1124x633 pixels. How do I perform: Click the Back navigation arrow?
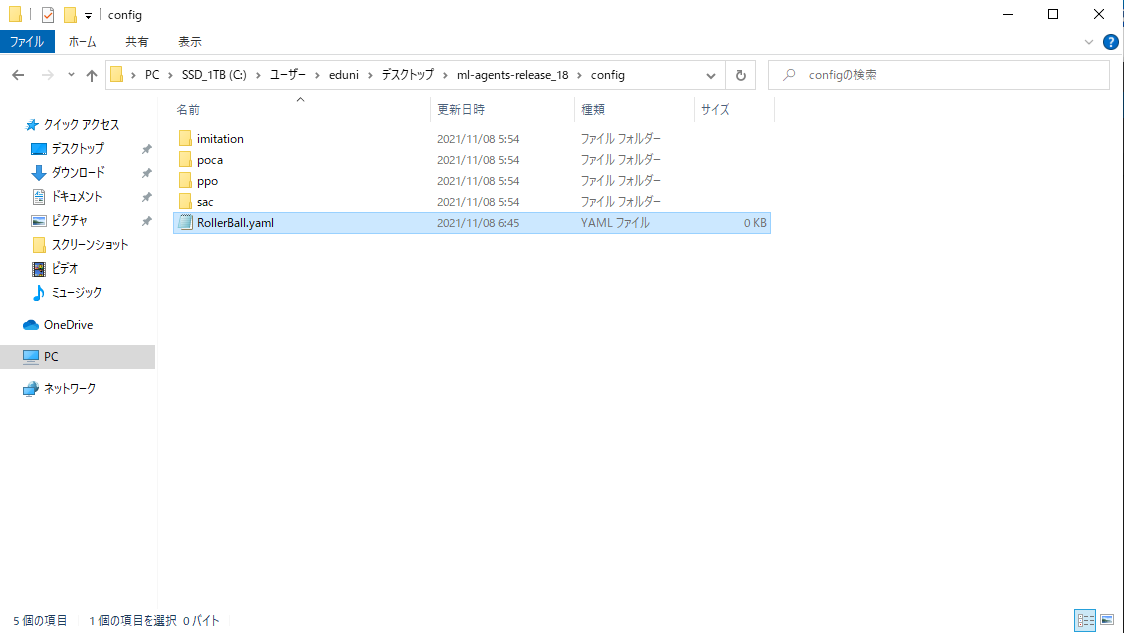(19, 75)
